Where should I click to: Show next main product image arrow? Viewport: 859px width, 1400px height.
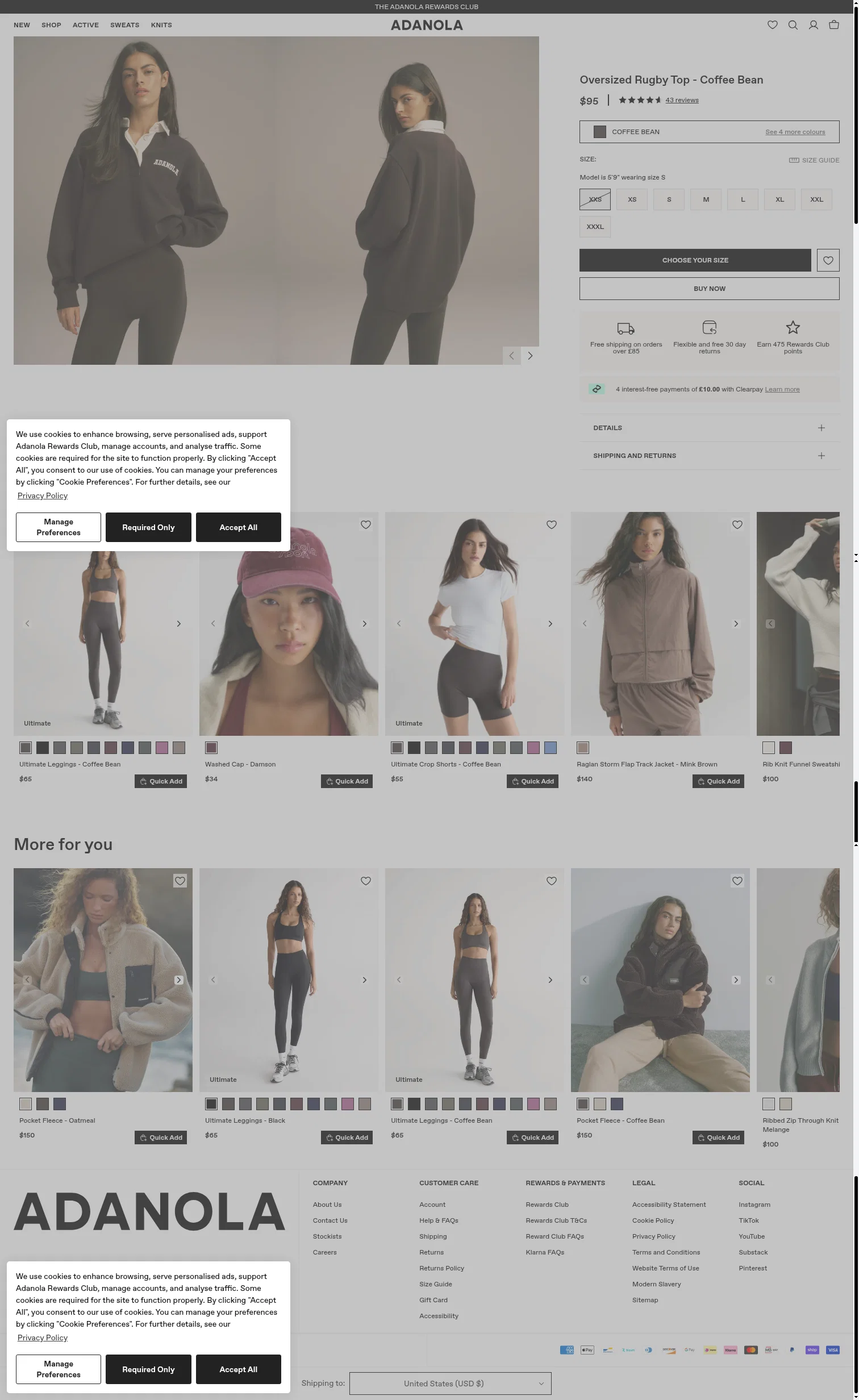click(x=530, y=356)
